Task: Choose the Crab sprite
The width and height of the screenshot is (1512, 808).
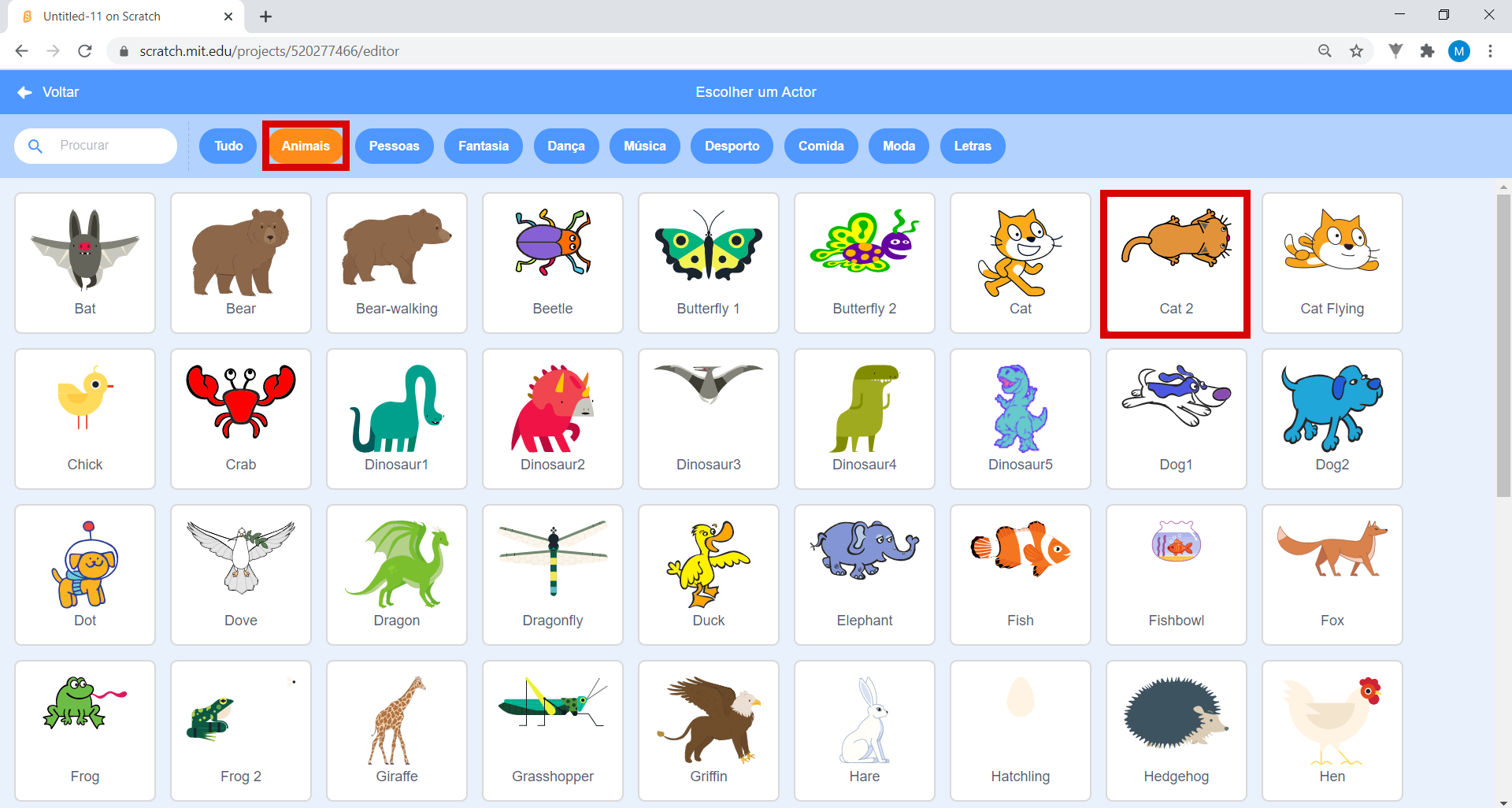Action: pos(241,419)
